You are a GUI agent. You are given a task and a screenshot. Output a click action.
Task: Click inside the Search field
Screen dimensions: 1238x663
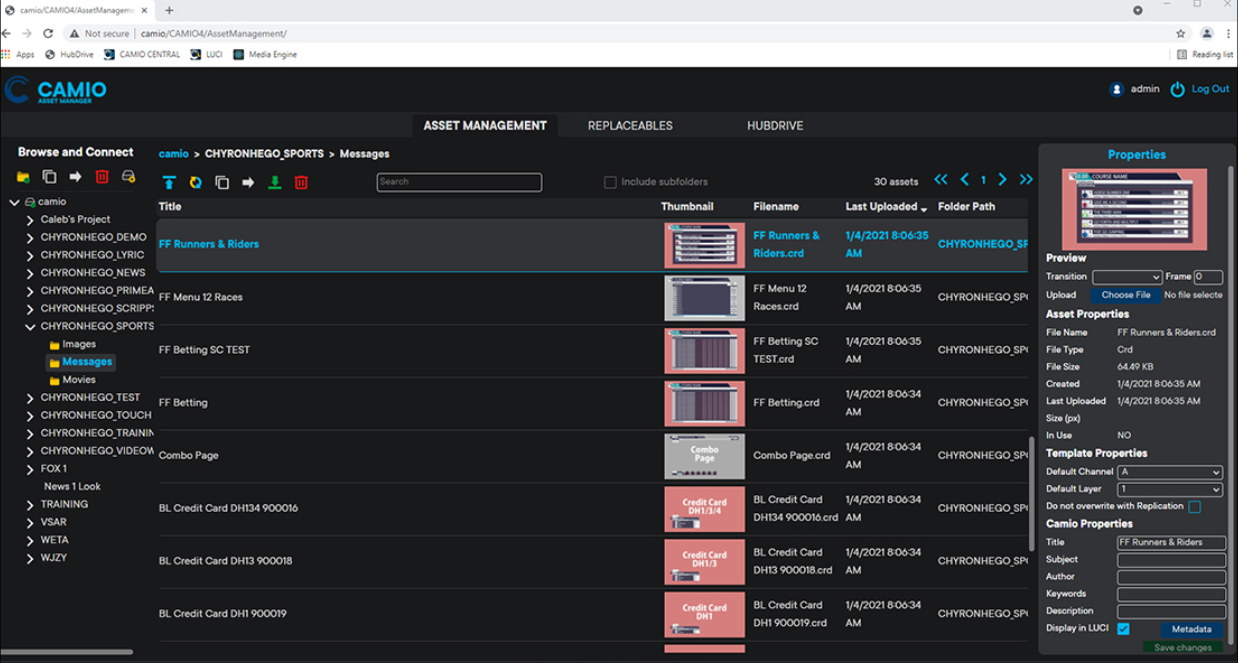coord(459,182)
